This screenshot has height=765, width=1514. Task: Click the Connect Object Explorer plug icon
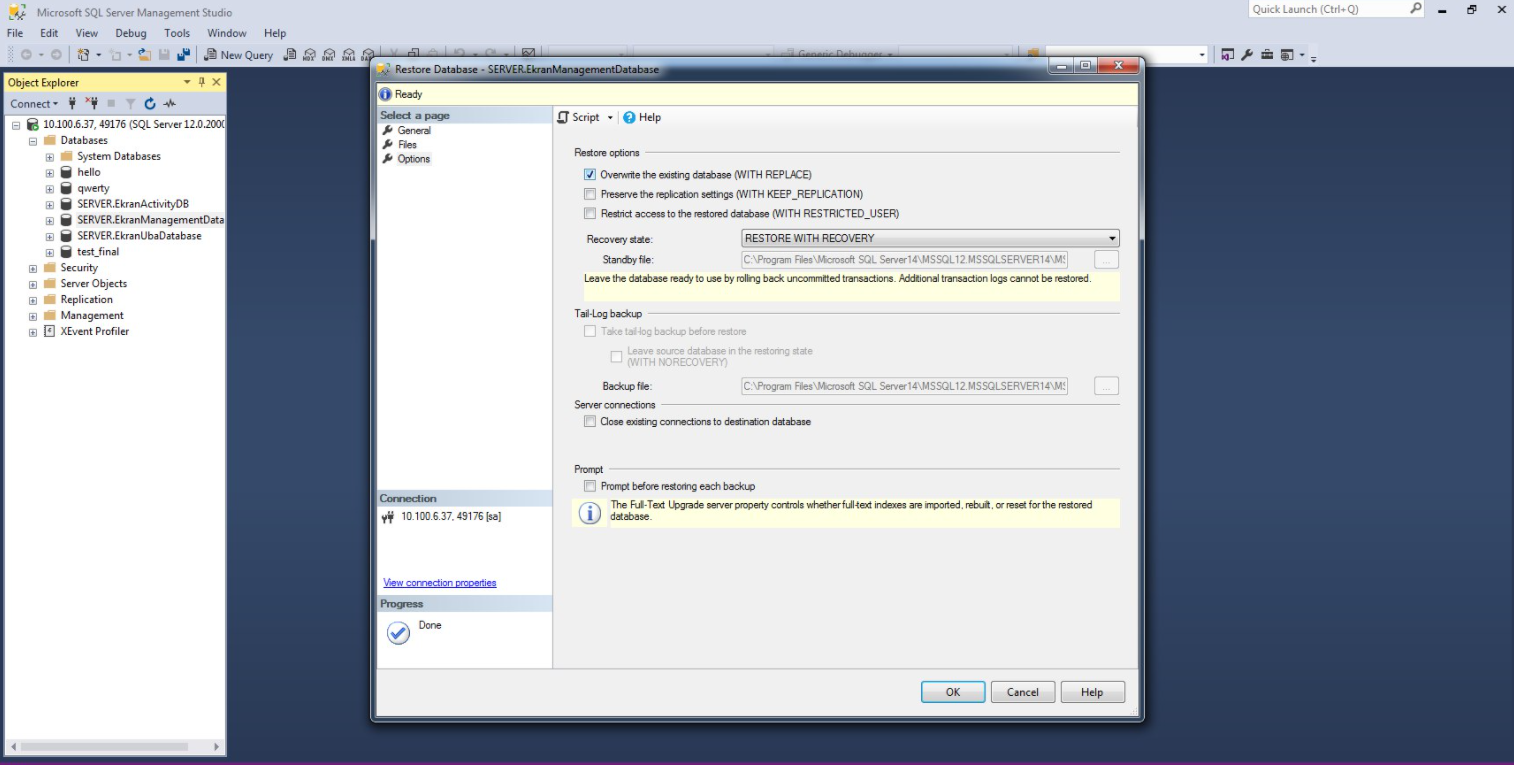click(73, 103)
